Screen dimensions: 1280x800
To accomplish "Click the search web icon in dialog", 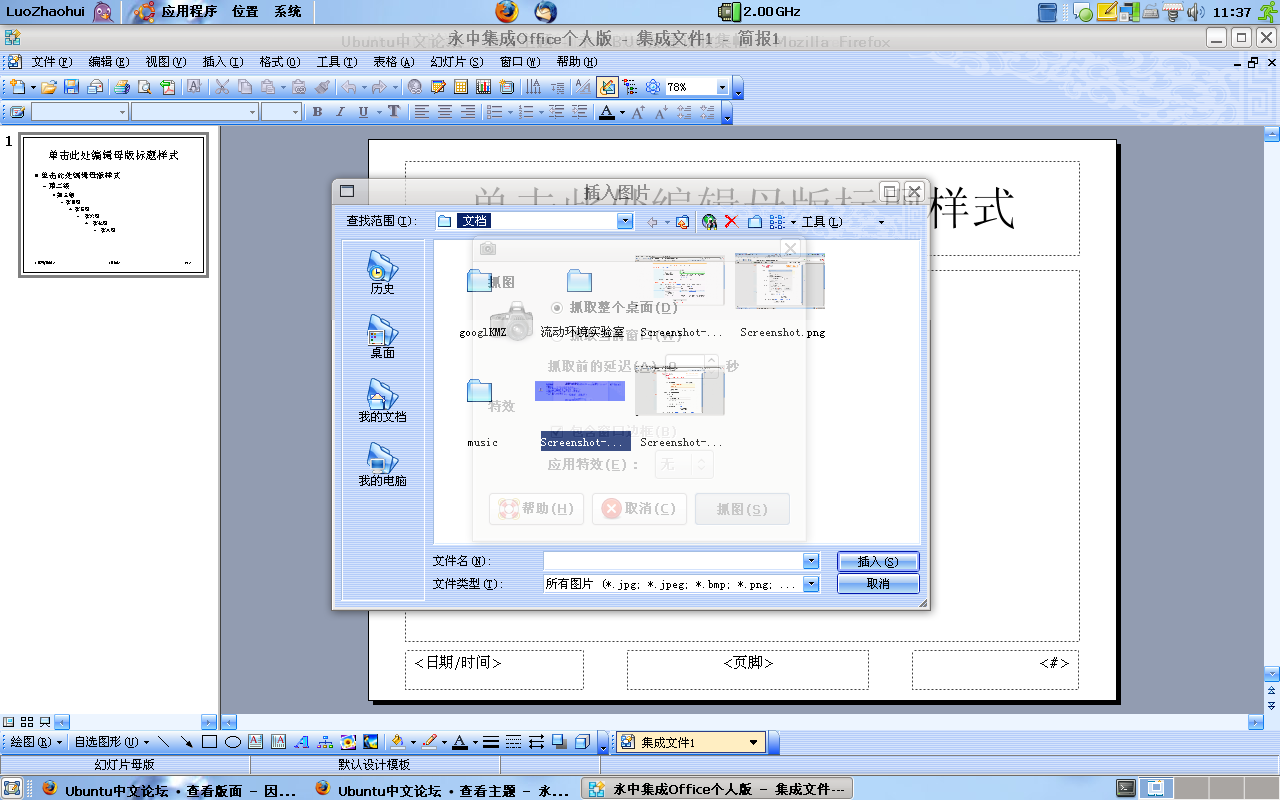I will coord(709,222).
